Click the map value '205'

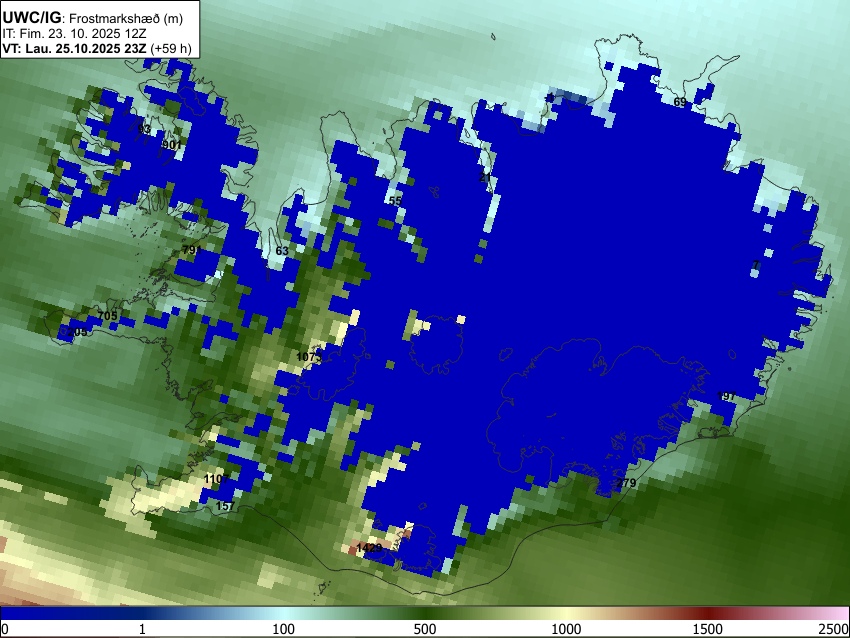(77, 332)
